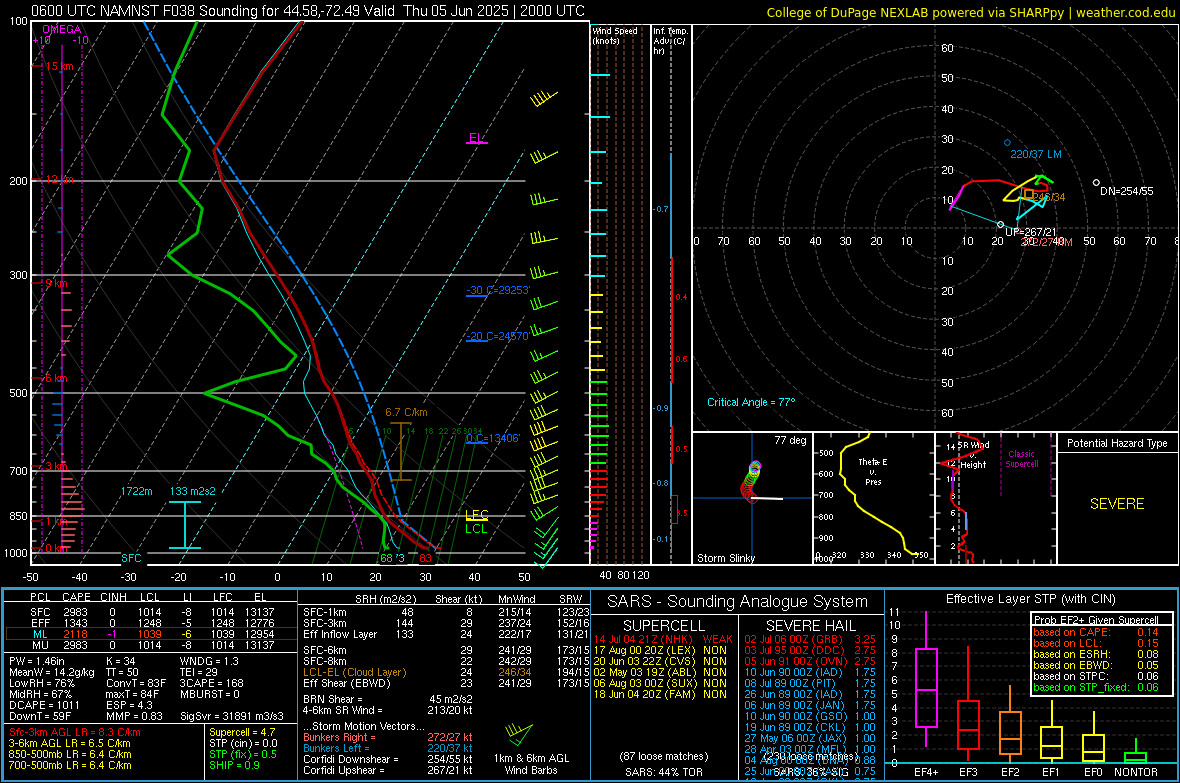This screenshot has height=783, width=1180.
Task: Click the 'UP=267/21' hodograph label
Action: [1030, 232]
